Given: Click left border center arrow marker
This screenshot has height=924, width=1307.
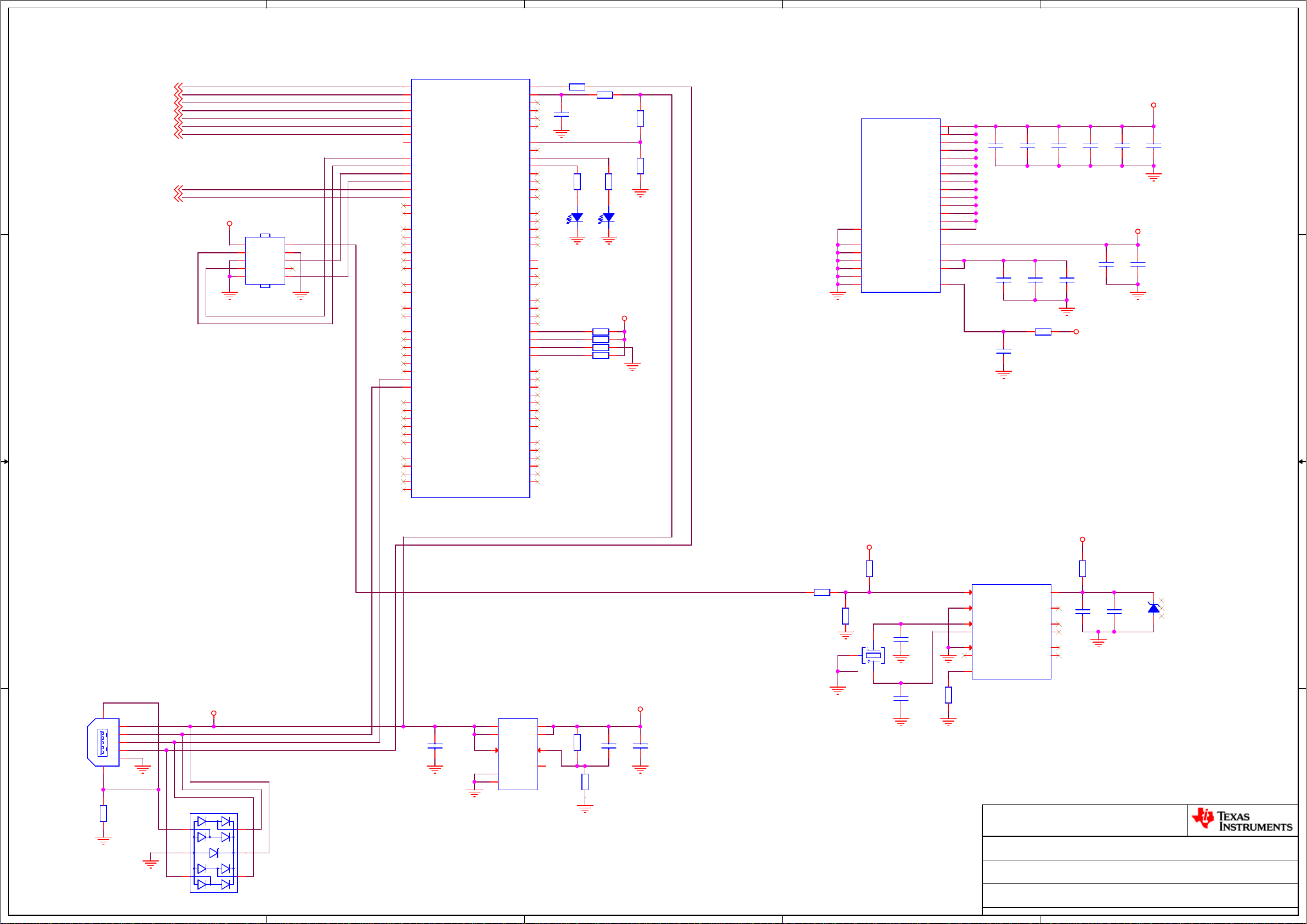Looking at the screenshot, I should tap(4, 462).
